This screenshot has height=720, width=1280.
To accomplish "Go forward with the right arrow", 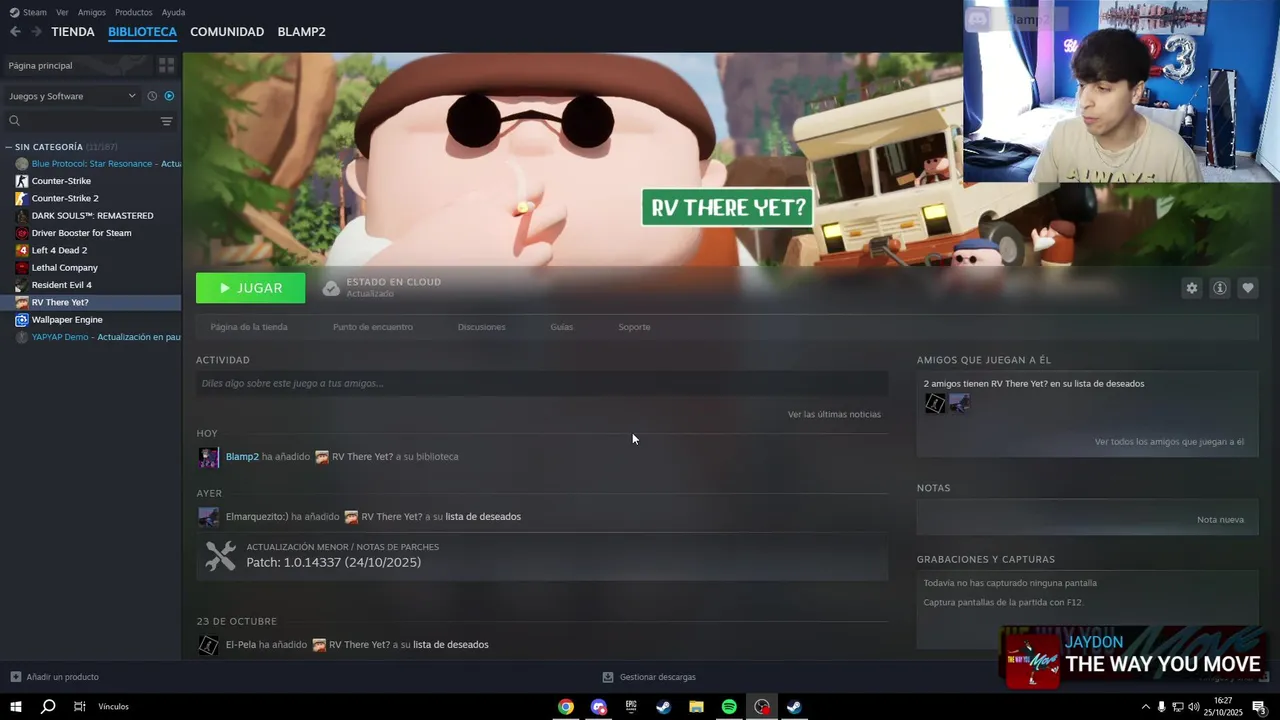I will coord(36,32).
